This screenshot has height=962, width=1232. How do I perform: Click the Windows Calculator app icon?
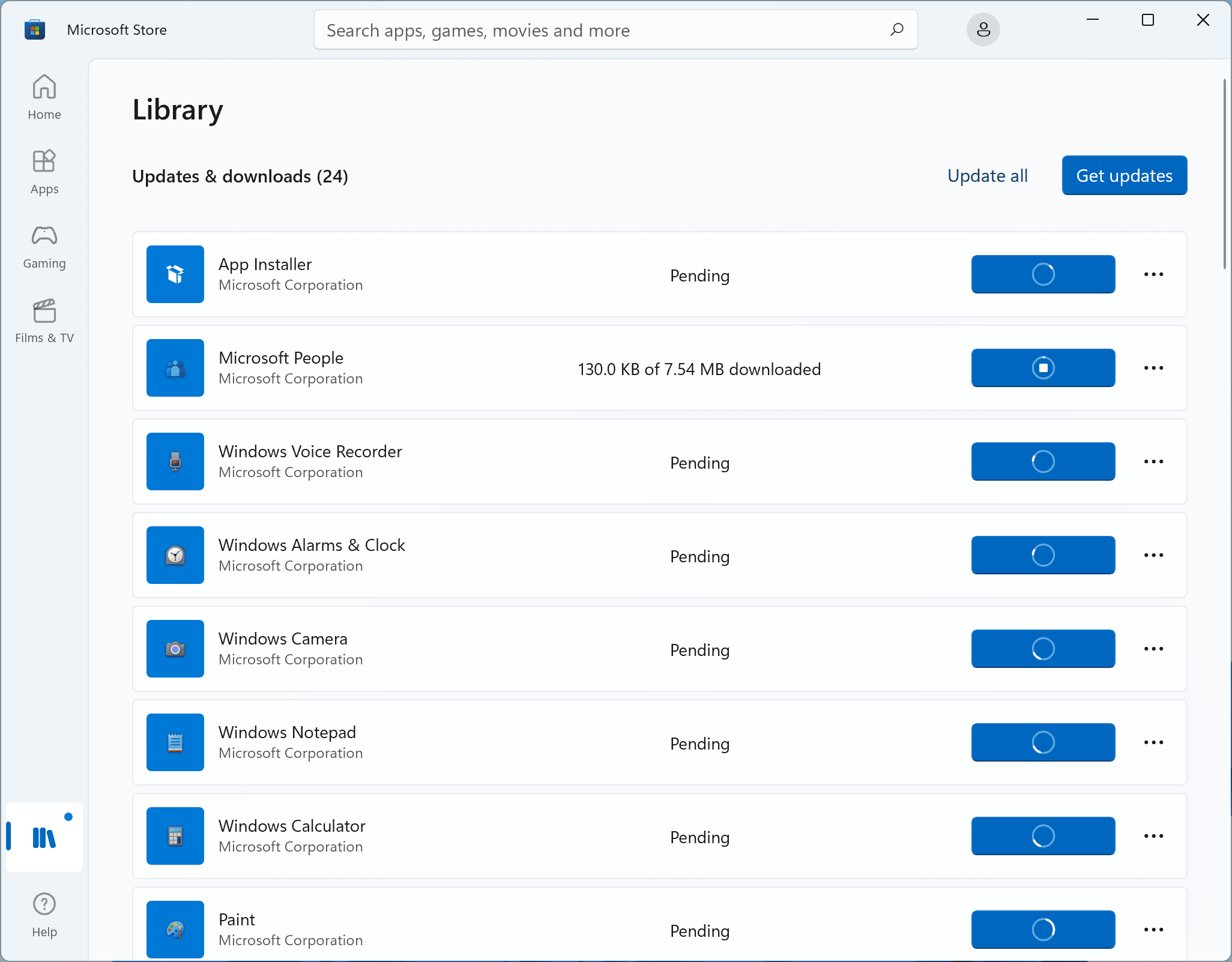click(175, 836)
